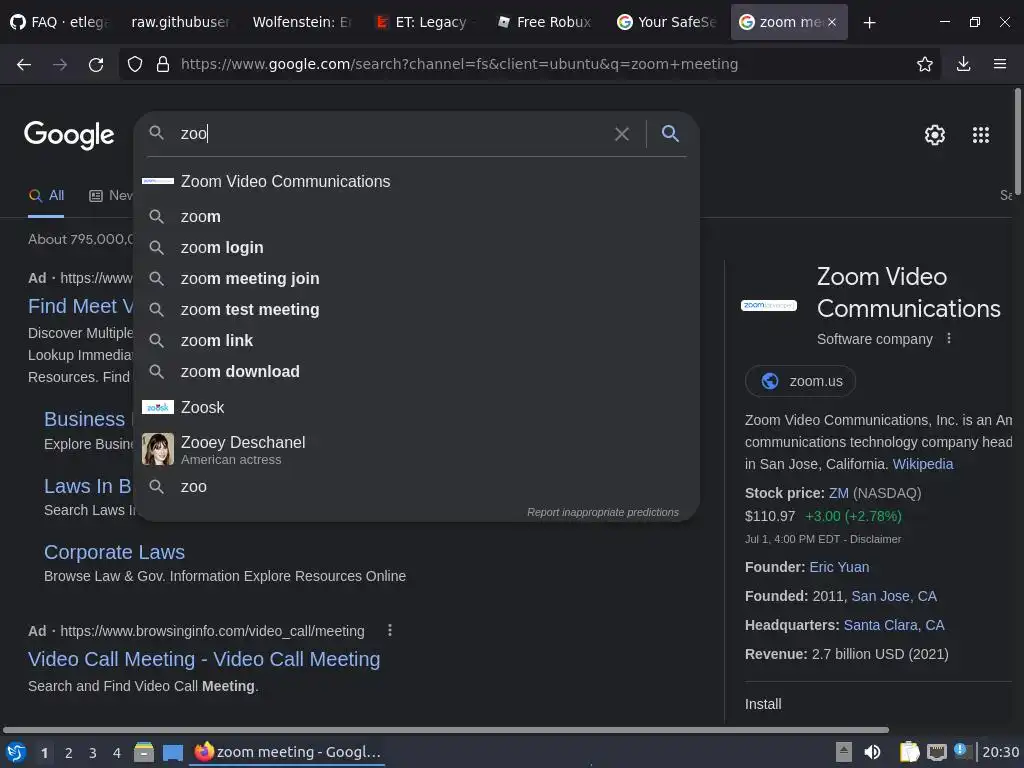1024x768 pixels.
Task: Click the horizontal page scrollbar
Action: pos(445,729)
